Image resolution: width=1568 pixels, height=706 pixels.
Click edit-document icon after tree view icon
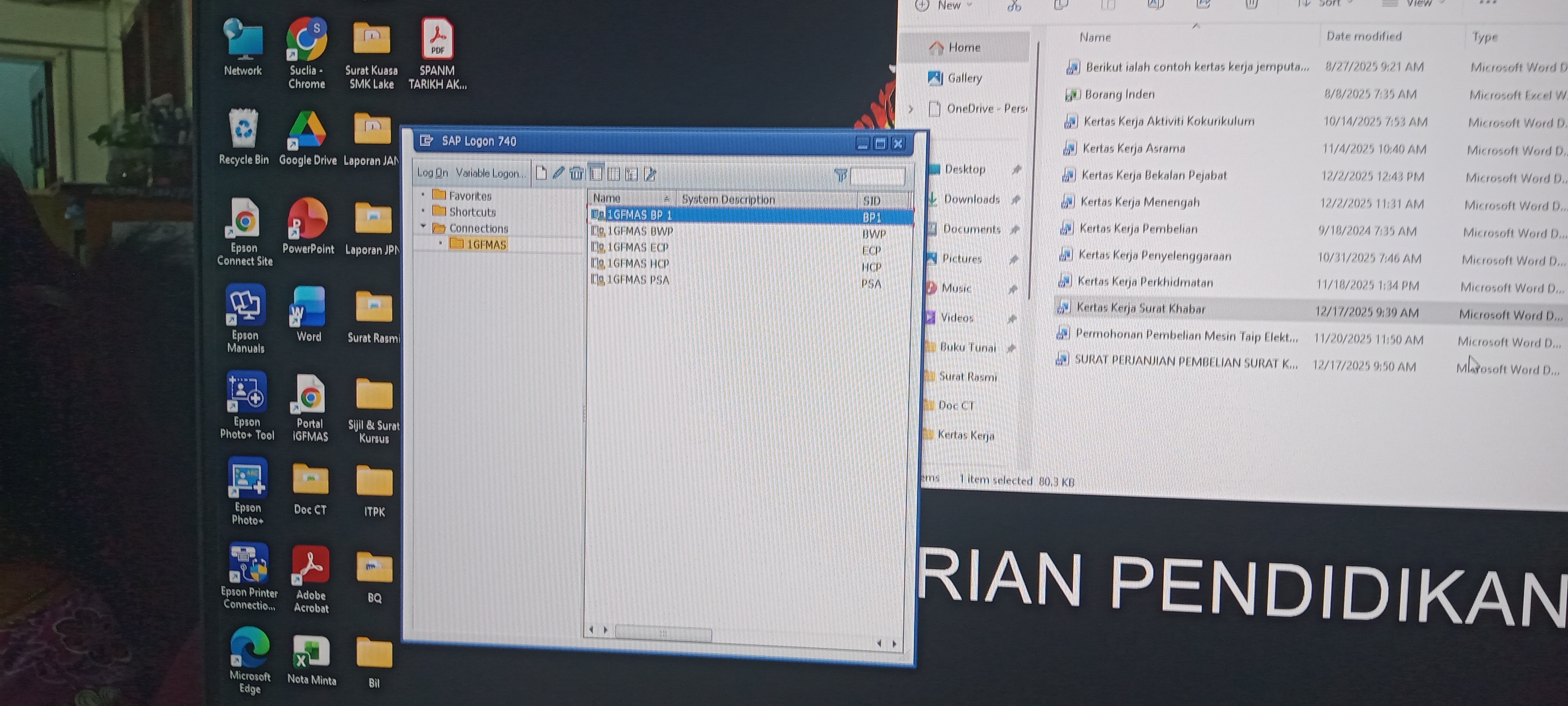[650, 175]
